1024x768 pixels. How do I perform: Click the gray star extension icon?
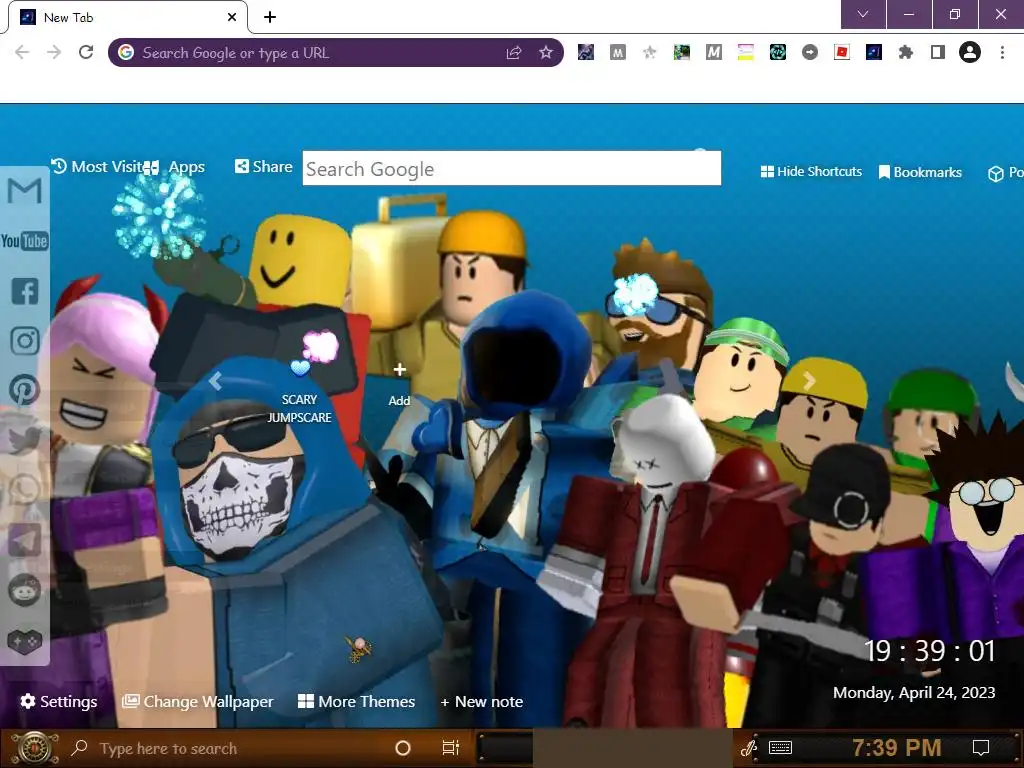pyautogui.click(x=649, y=52)
